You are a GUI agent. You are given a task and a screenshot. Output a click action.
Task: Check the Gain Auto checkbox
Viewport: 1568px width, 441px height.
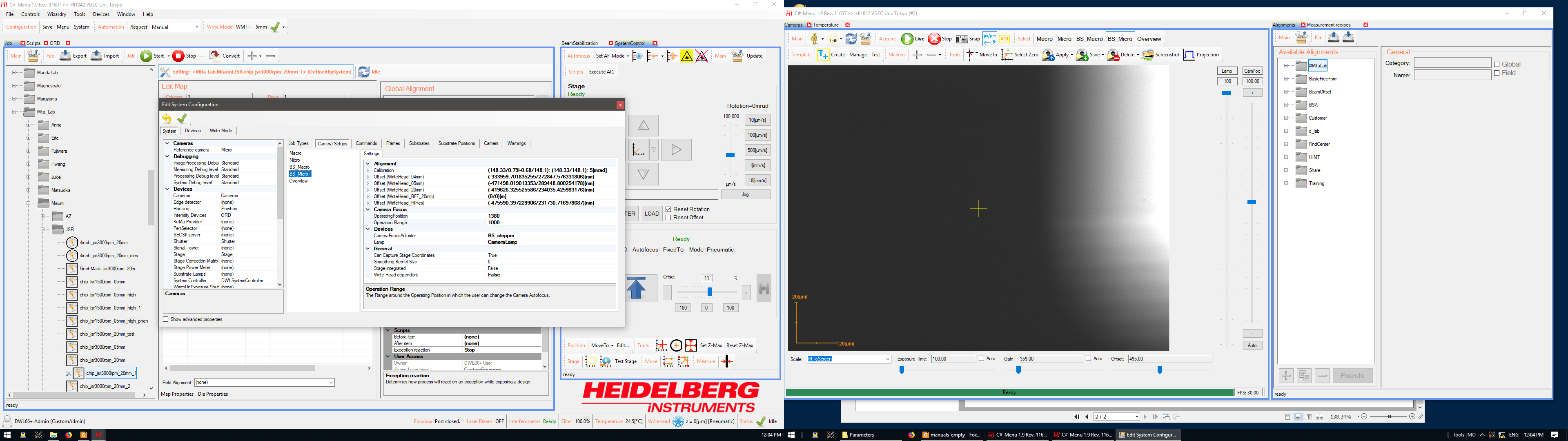pyautogui.click(x=1089, y=359)
